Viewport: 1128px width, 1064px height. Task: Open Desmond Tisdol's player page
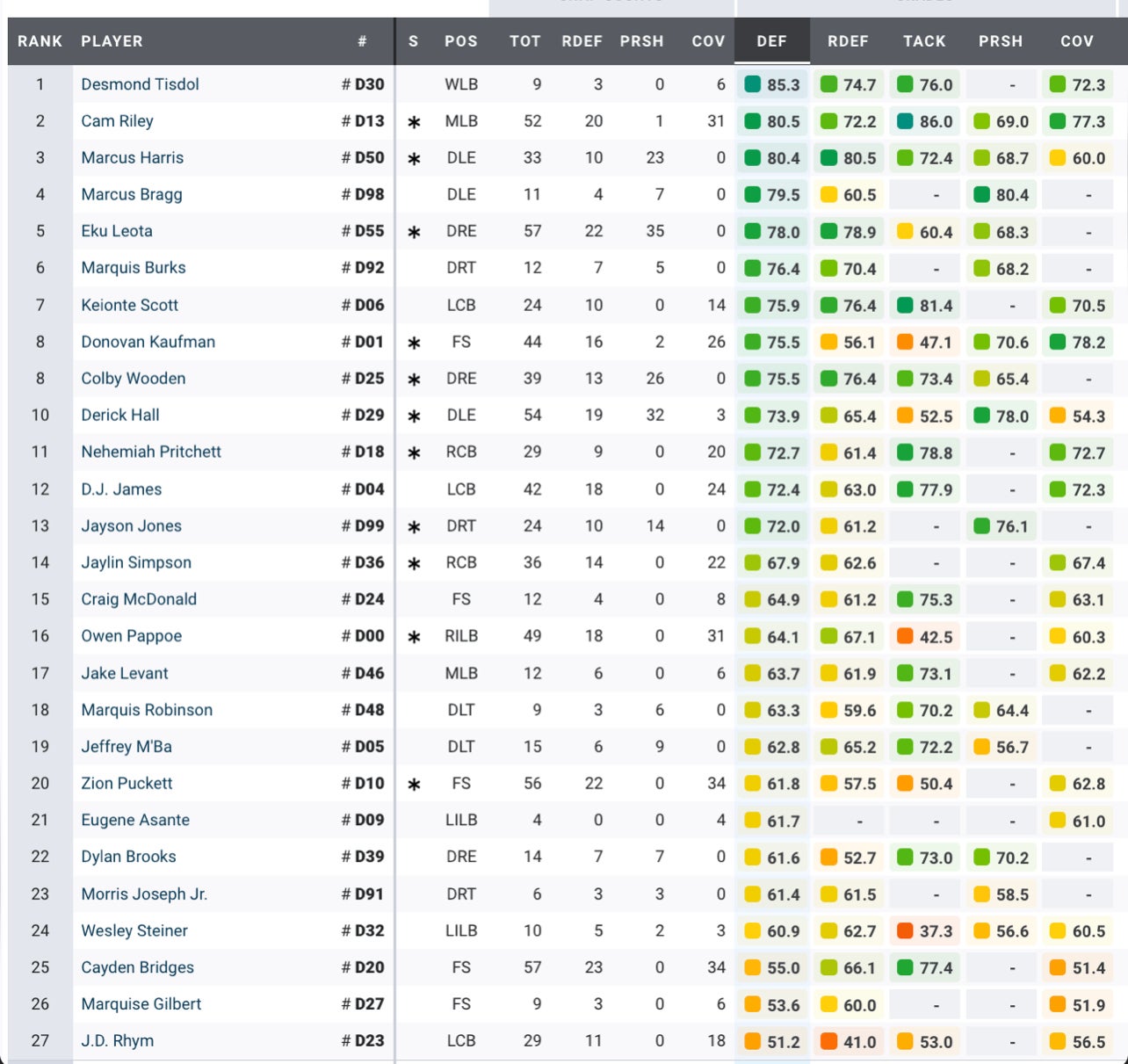click(x=140, y=84)
